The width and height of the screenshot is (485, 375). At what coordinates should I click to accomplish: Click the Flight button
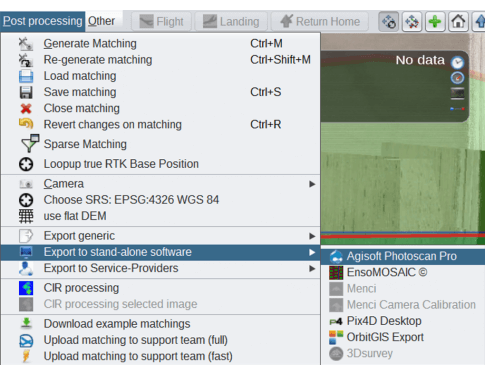[x=162, y=22]
